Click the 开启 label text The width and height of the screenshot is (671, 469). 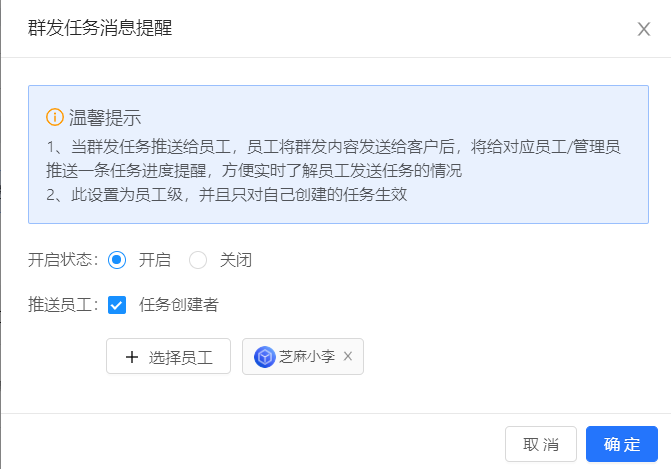[154, 260]
